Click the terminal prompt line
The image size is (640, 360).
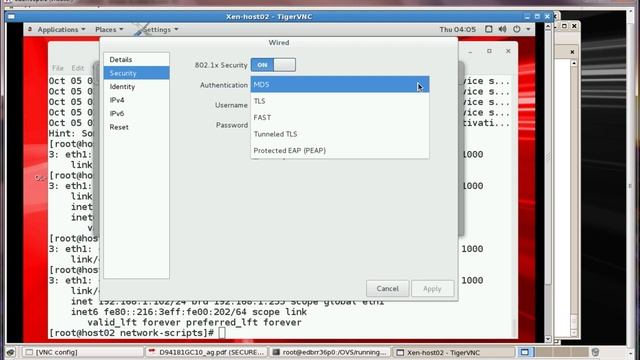tap(137, 333)
